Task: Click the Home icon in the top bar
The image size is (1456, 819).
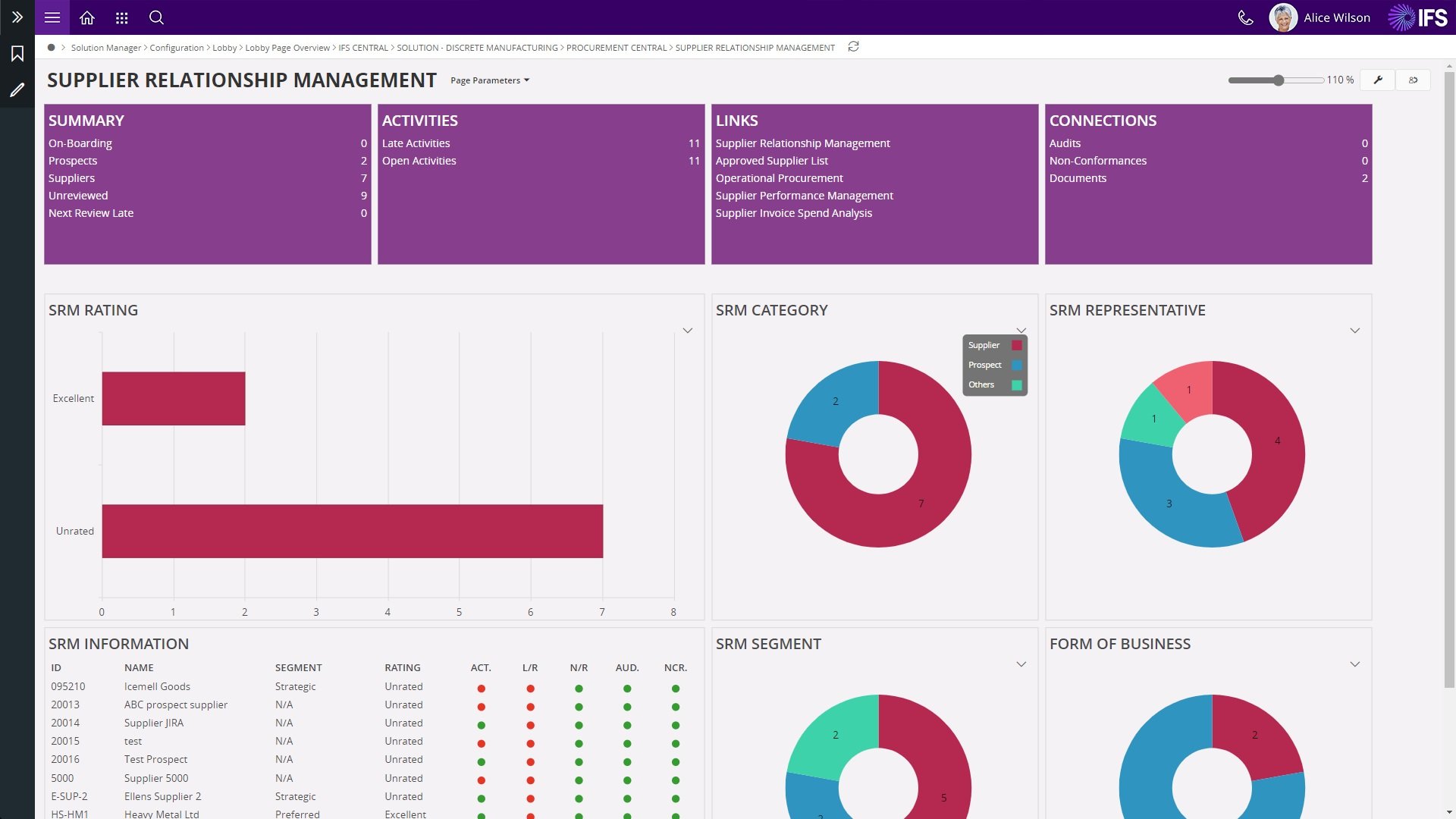Action: pyautogui.click(x=86, y=17)
